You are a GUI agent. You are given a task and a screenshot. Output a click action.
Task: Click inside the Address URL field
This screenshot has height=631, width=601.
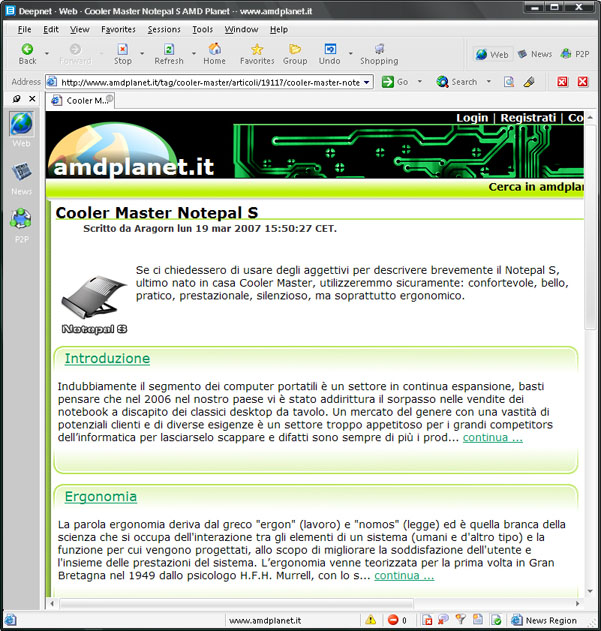[209, 82]
